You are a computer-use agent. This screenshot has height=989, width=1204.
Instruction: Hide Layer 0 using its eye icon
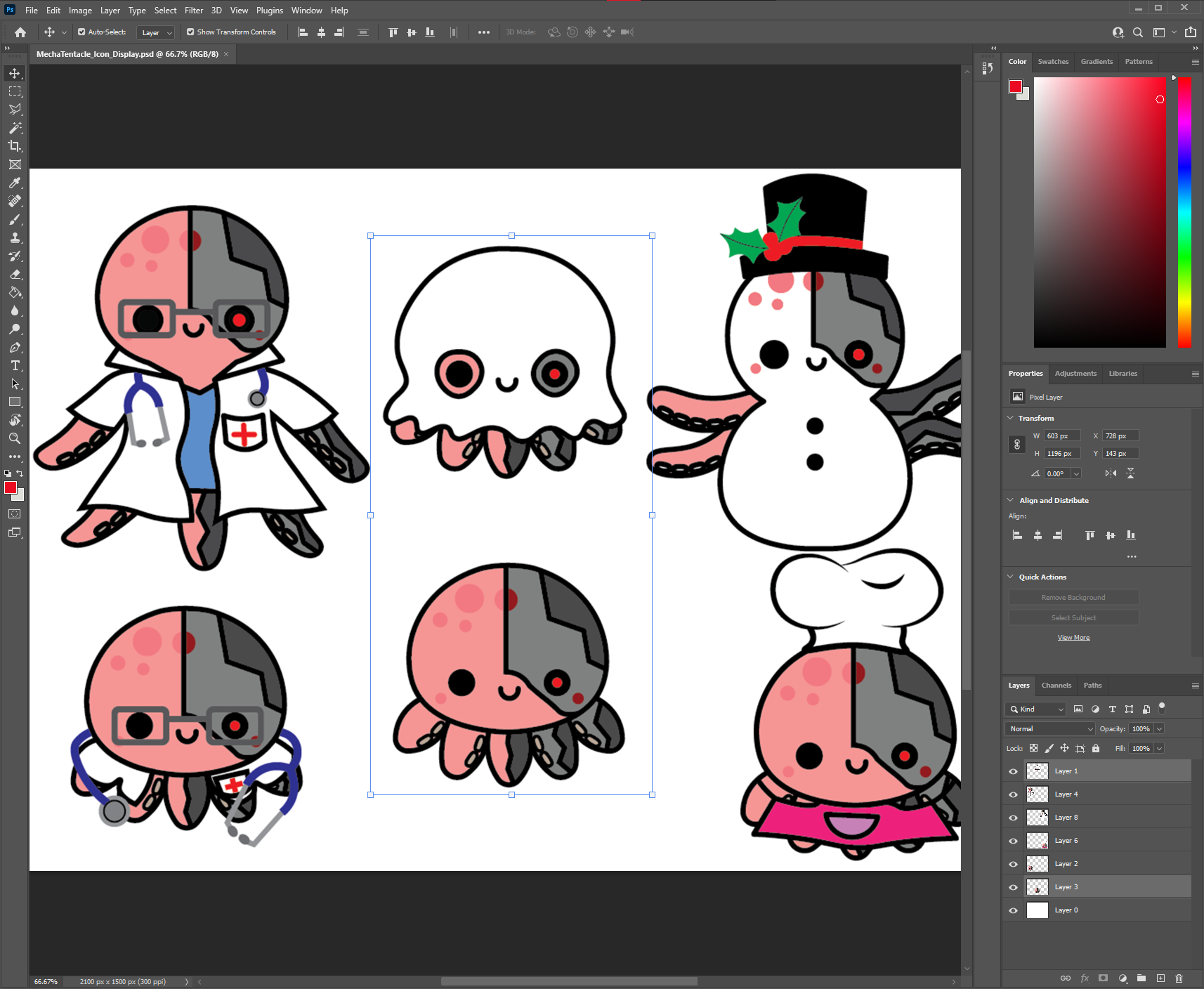[1013, 910]
